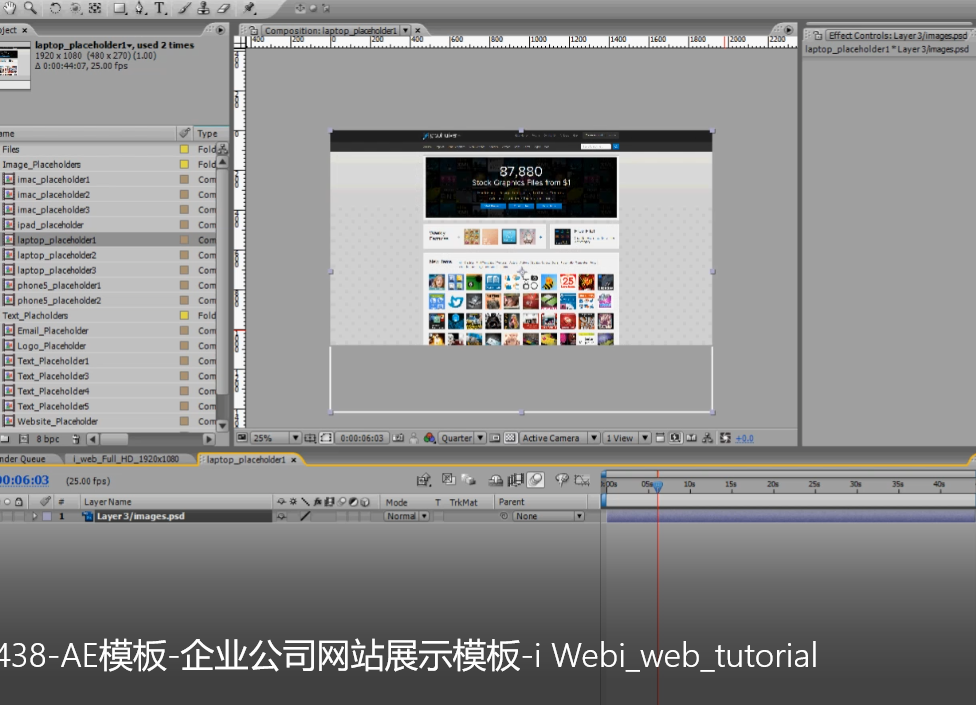Select the Eraser tool
This screenshot has width=976, height=705.
(223, 8)
